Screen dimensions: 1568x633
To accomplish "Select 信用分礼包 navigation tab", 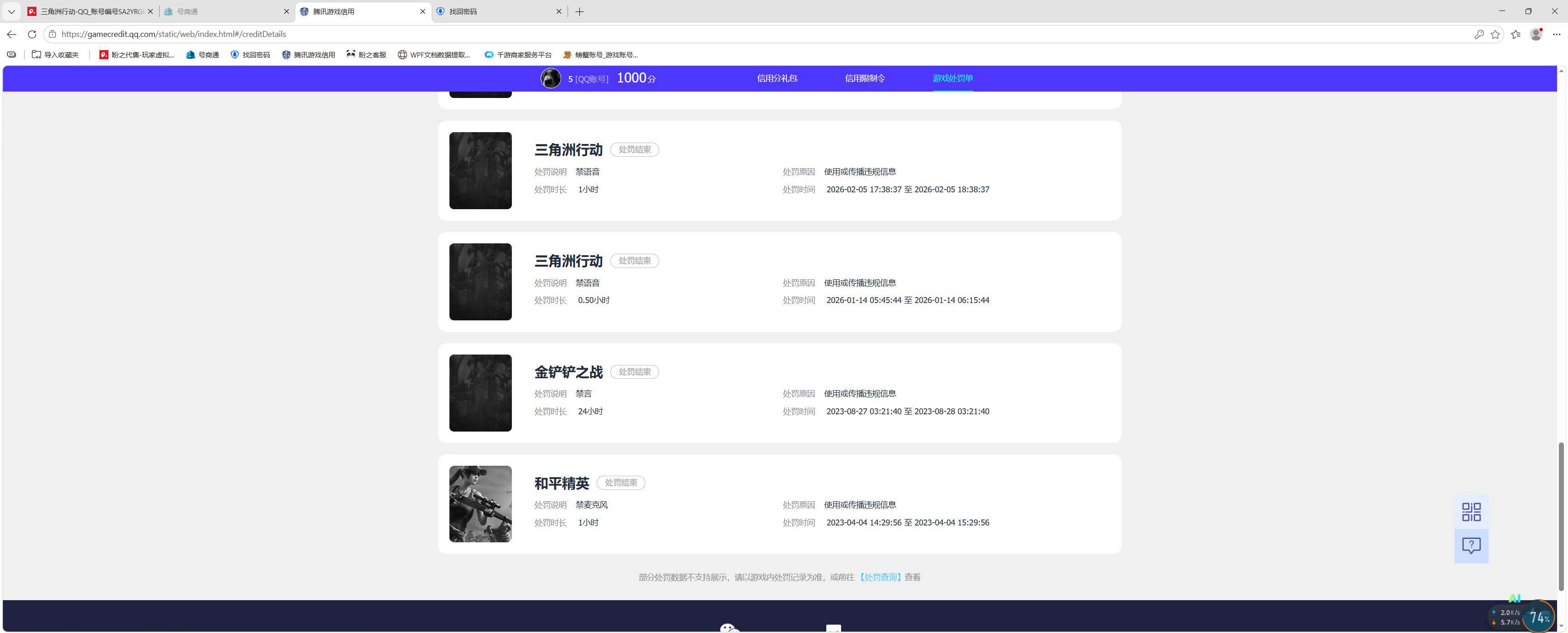I will pos(777,78).
